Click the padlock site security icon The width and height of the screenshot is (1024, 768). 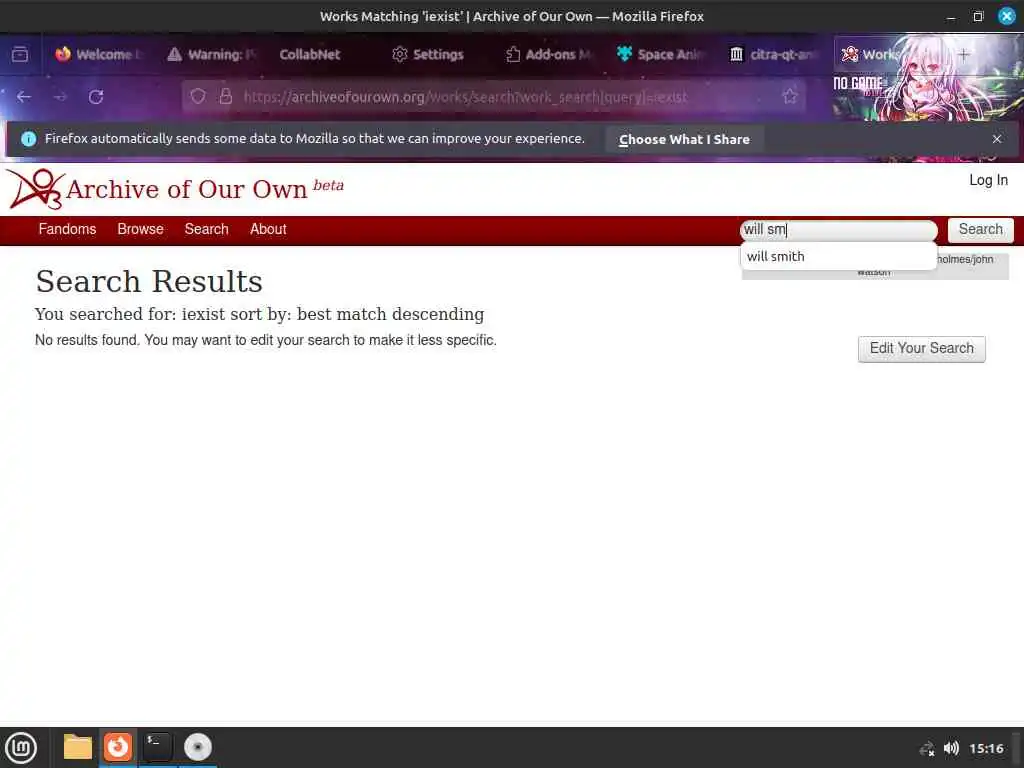(x=226, y=97)
